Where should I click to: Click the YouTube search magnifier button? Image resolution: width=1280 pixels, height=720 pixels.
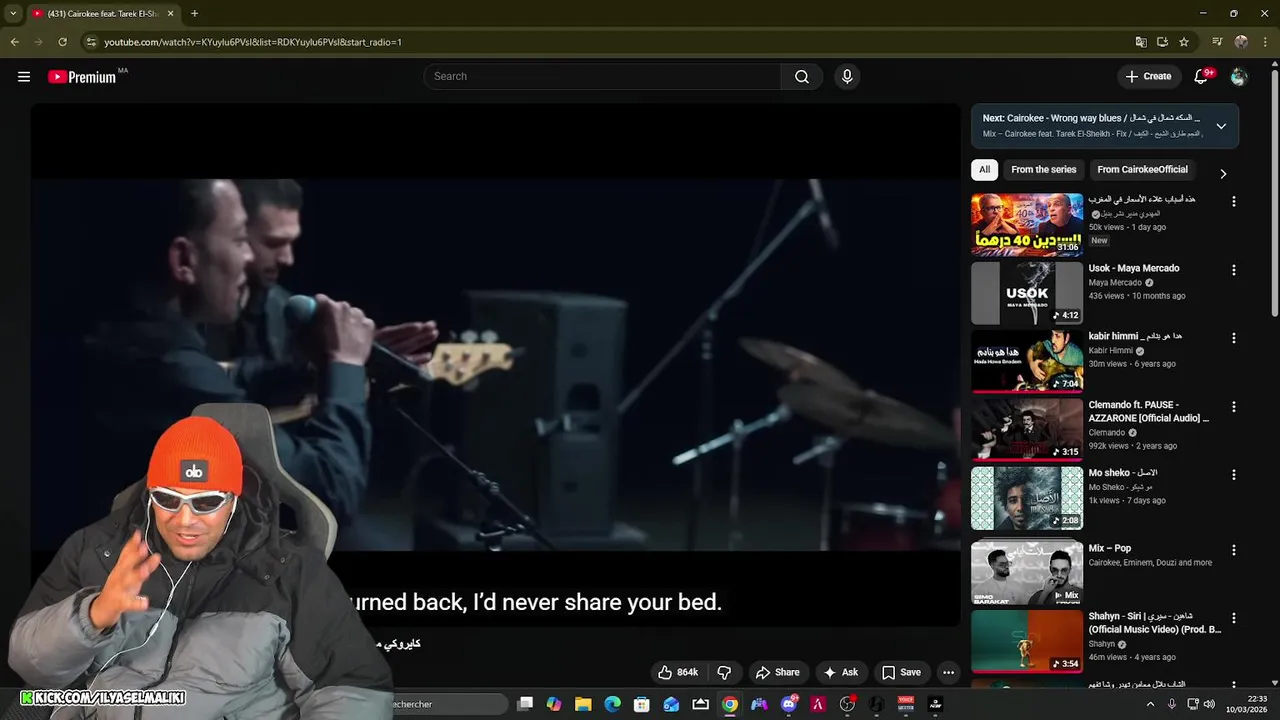point(802,77)
